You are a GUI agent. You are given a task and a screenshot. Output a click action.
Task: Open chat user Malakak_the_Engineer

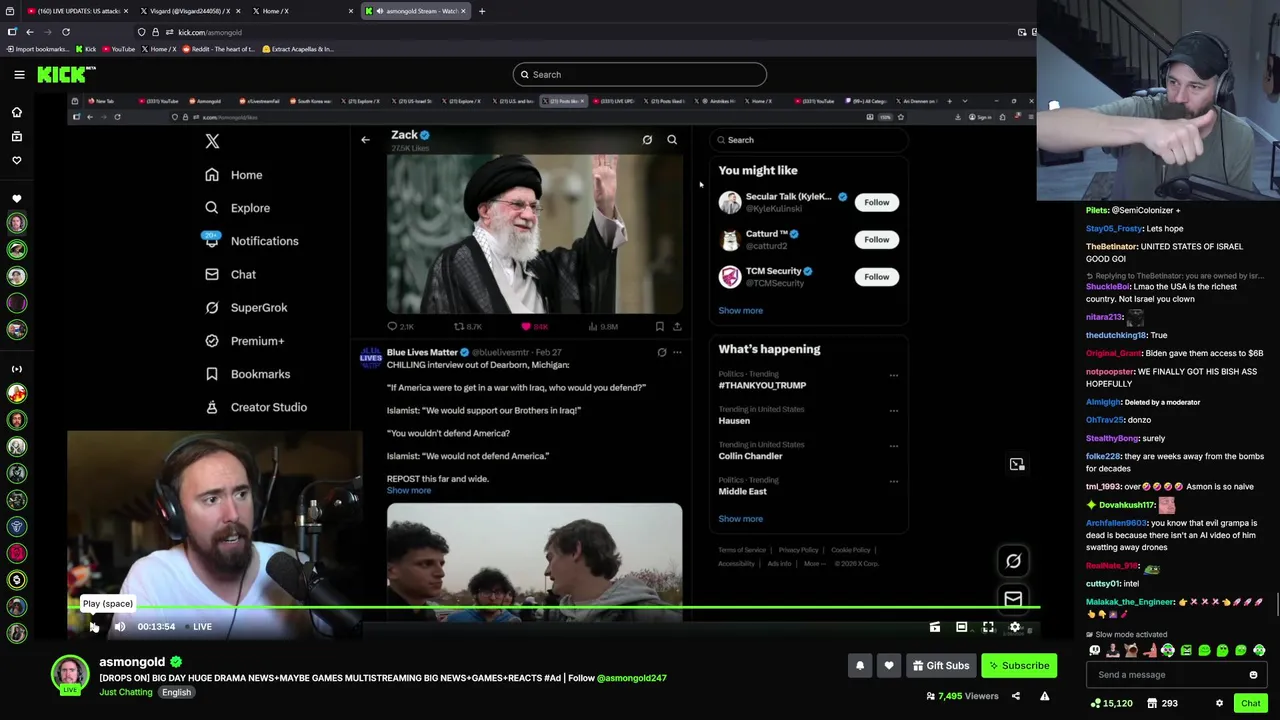click(x=1130, y=602)
